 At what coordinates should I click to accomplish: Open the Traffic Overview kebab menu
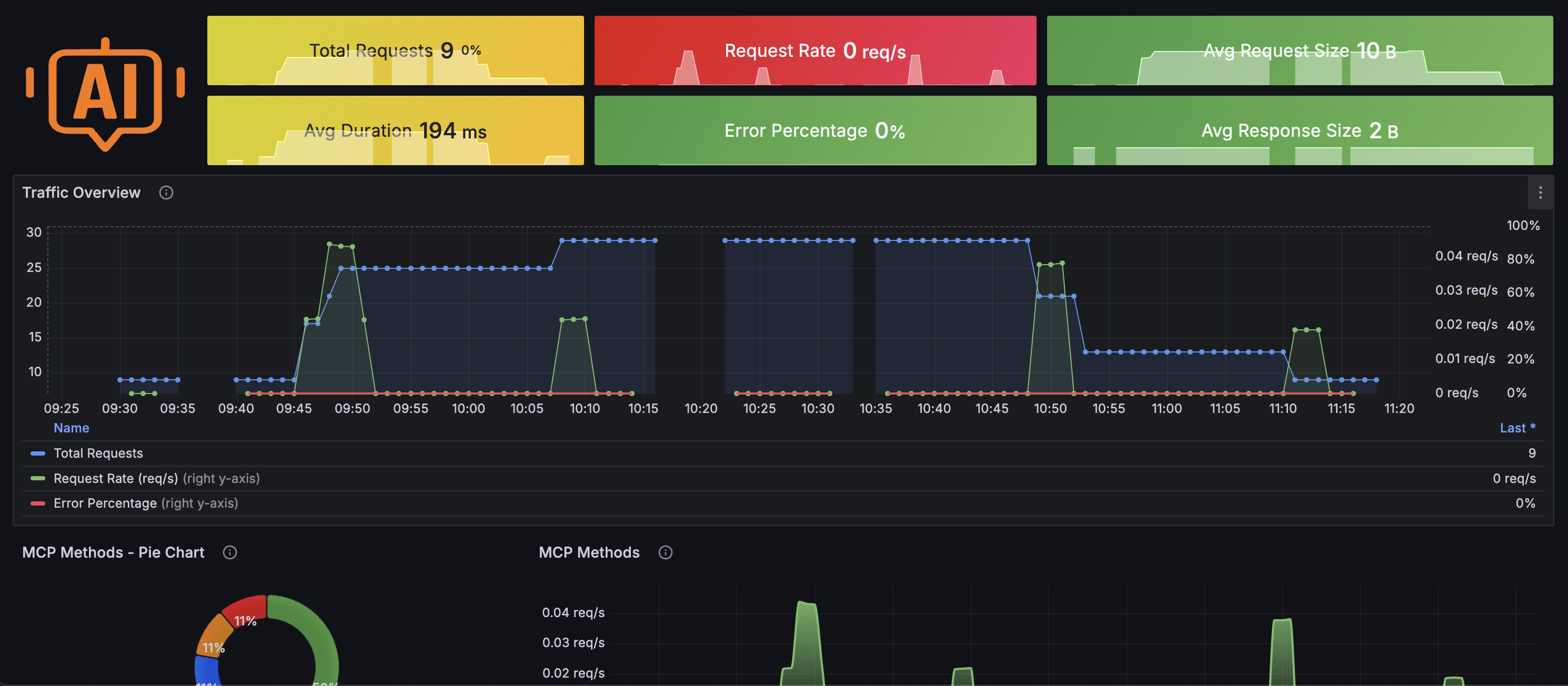(1541, 193)
